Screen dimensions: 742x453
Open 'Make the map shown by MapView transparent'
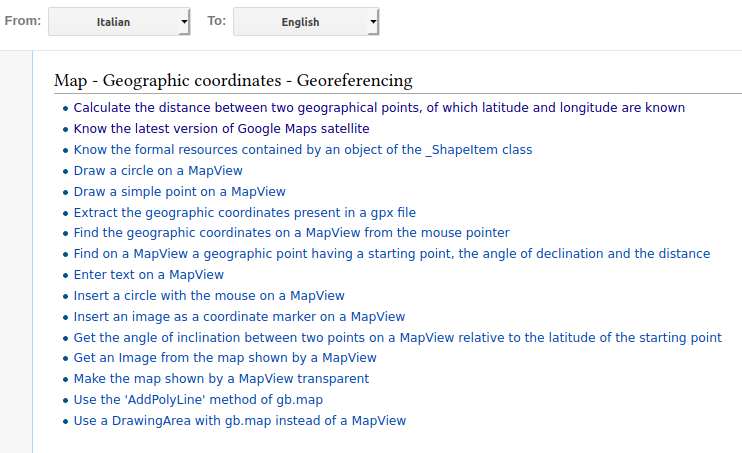pos(221,379)
